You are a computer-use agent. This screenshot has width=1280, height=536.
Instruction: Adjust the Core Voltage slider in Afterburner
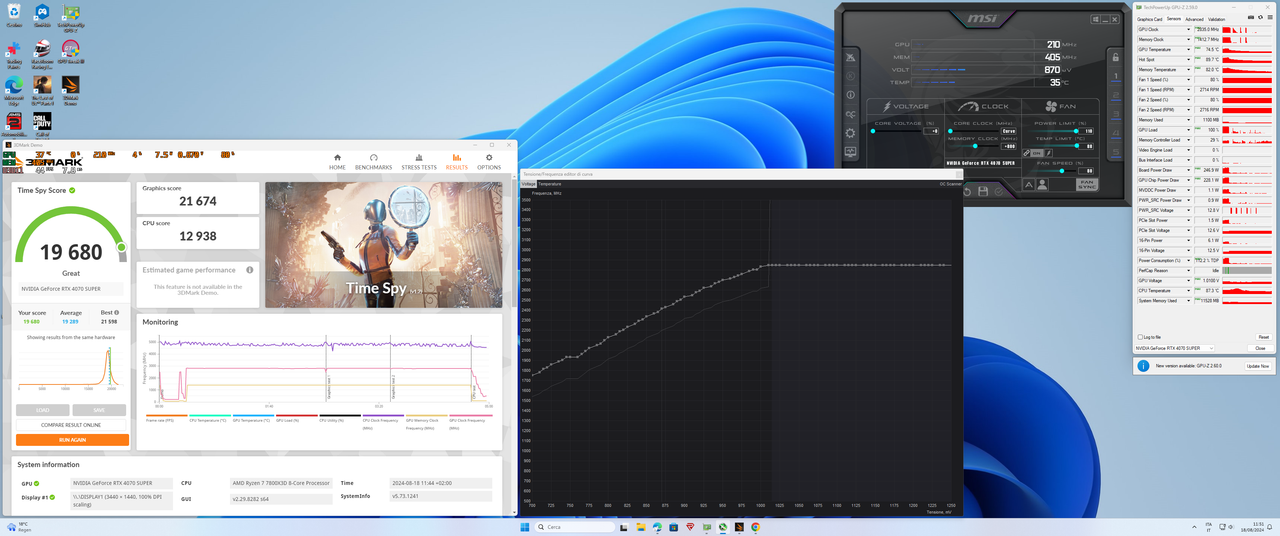click(x=897, y=131)
